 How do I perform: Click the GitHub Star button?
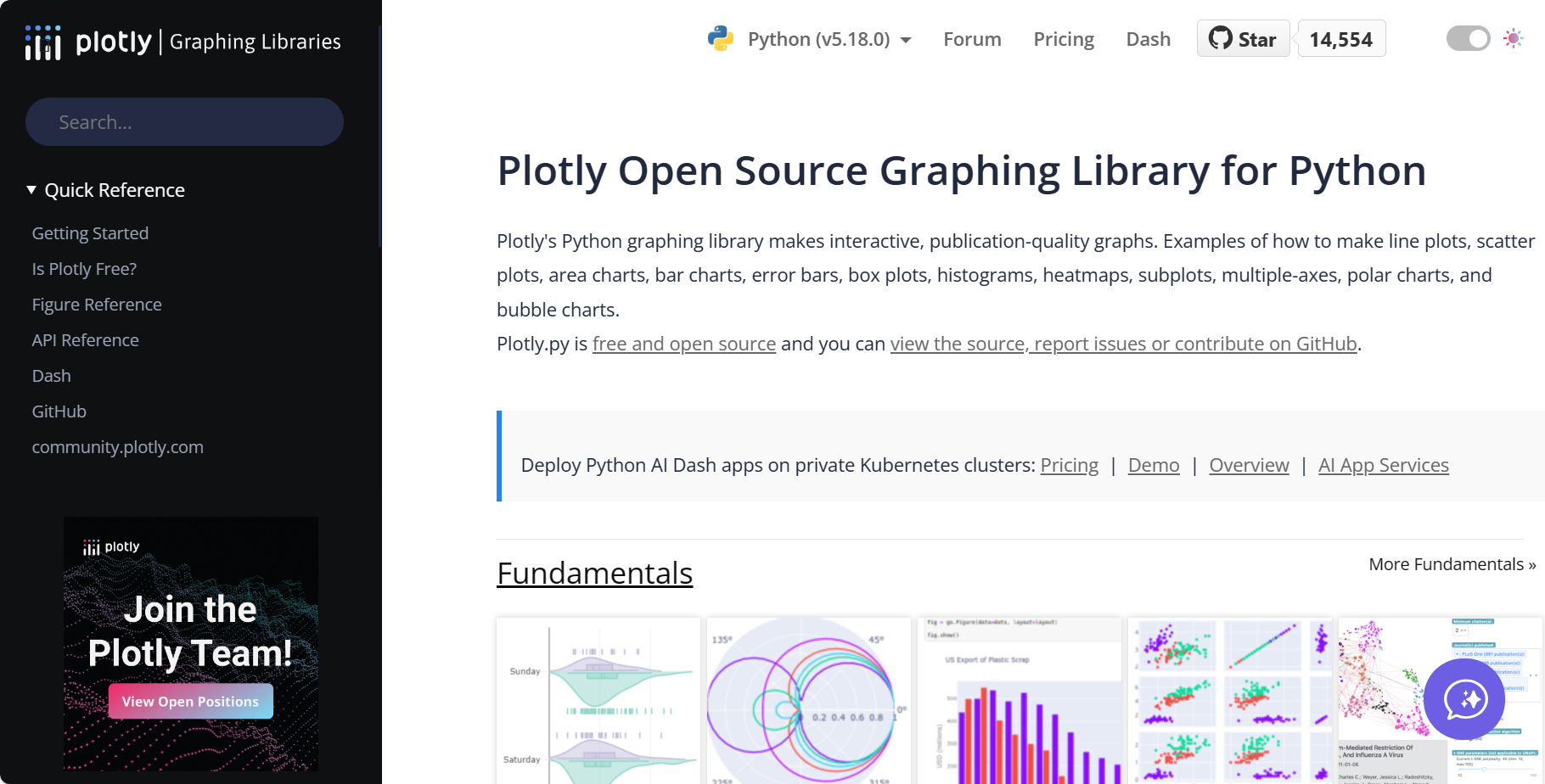point(1243,39)
